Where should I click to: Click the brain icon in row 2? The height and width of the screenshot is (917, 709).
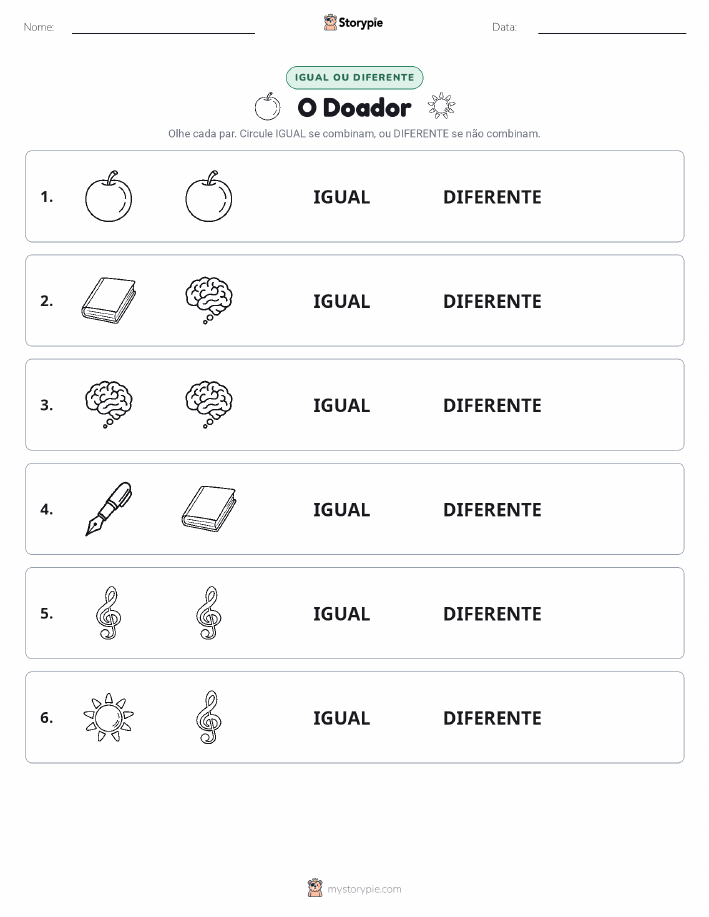[x=209, y=301]
